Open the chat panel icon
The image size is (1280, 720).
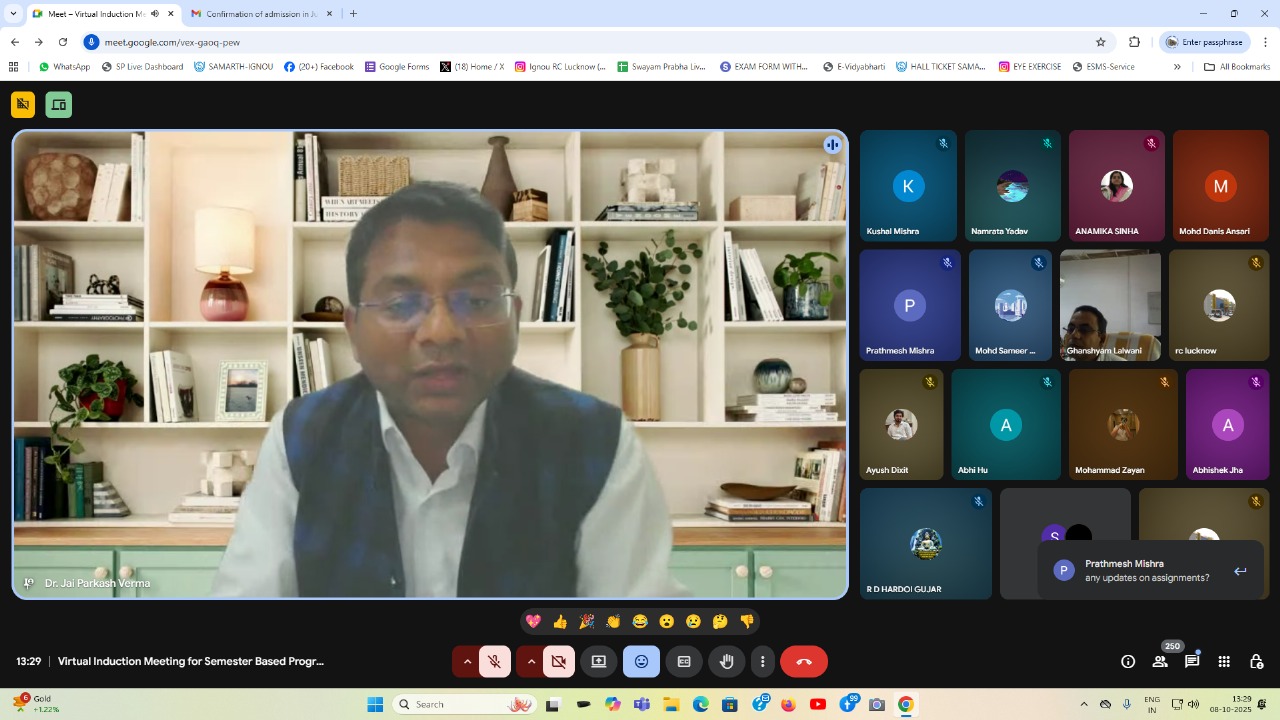(1192, 662)
